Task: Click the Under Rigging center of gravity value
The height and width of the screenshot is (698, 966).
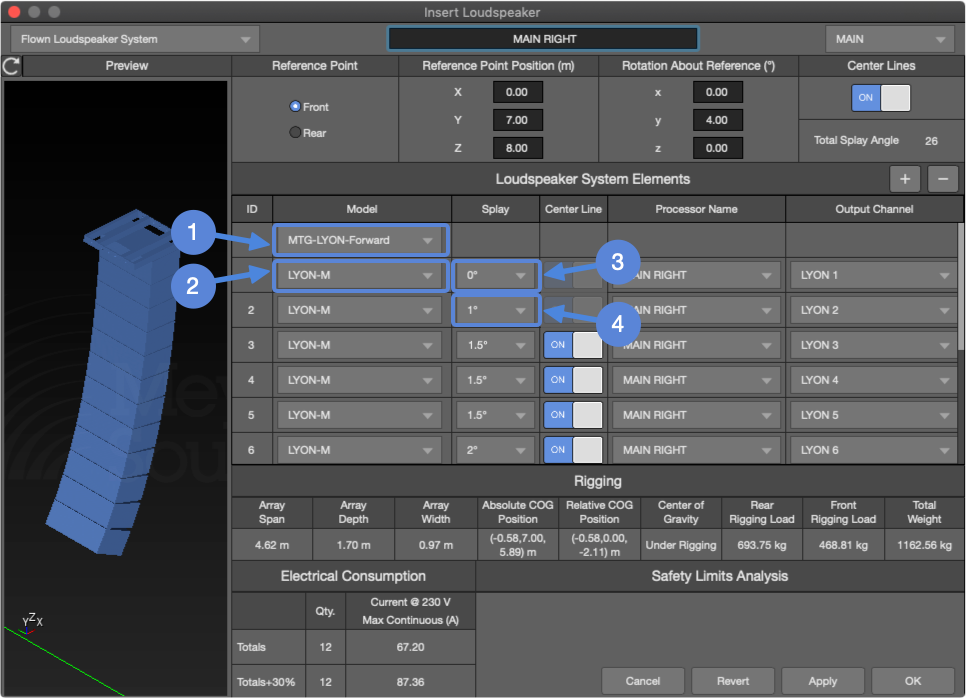Action: coord(681,545)
